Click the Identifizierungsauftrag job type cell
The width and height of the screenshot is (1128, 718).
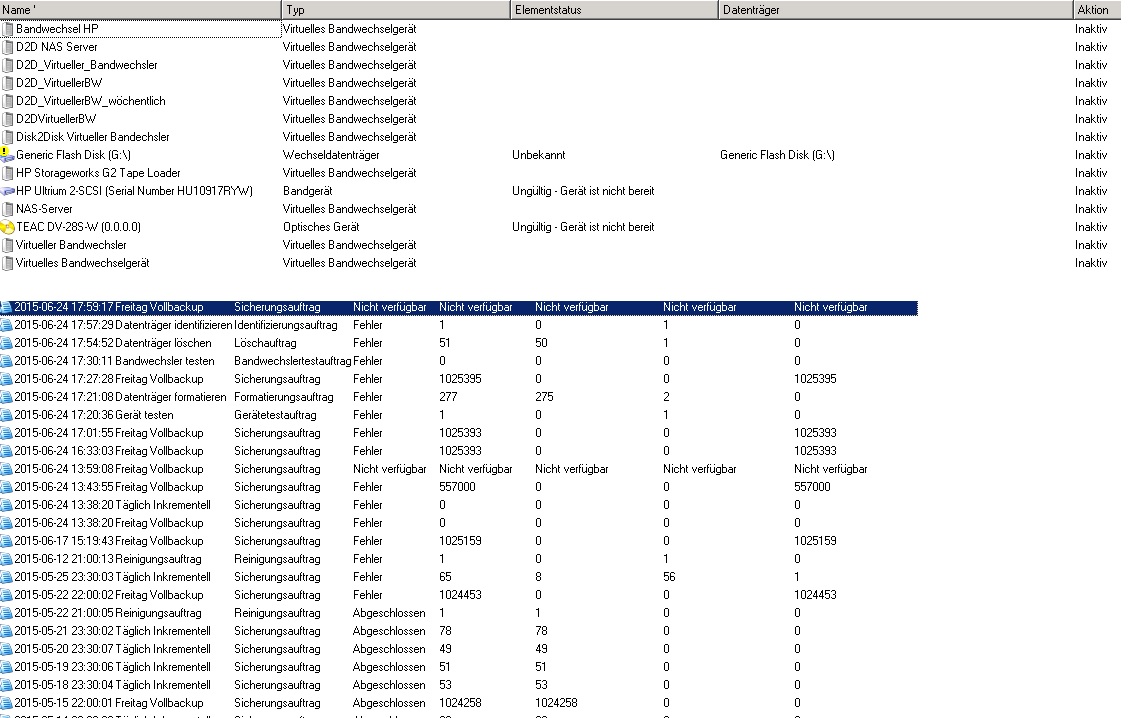pyautogui.click(x=286, y=325)
